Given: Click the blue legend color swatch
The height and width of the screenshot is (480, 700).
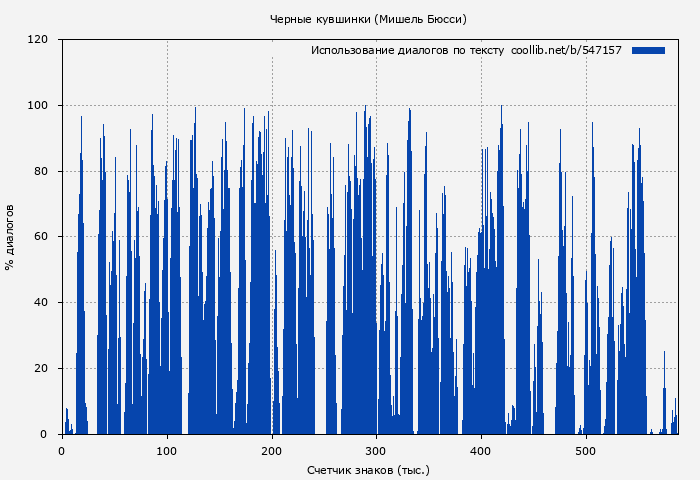Looking at the screenshot, I should pyautogui.click(x=648, y=50).
